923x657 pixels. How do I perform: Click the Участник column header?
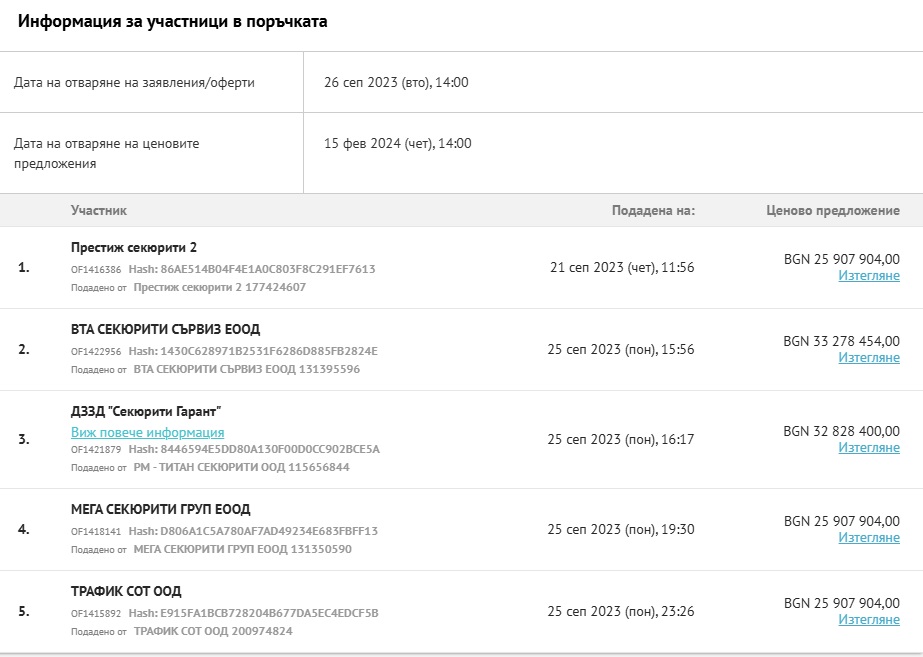click(99, 211)
